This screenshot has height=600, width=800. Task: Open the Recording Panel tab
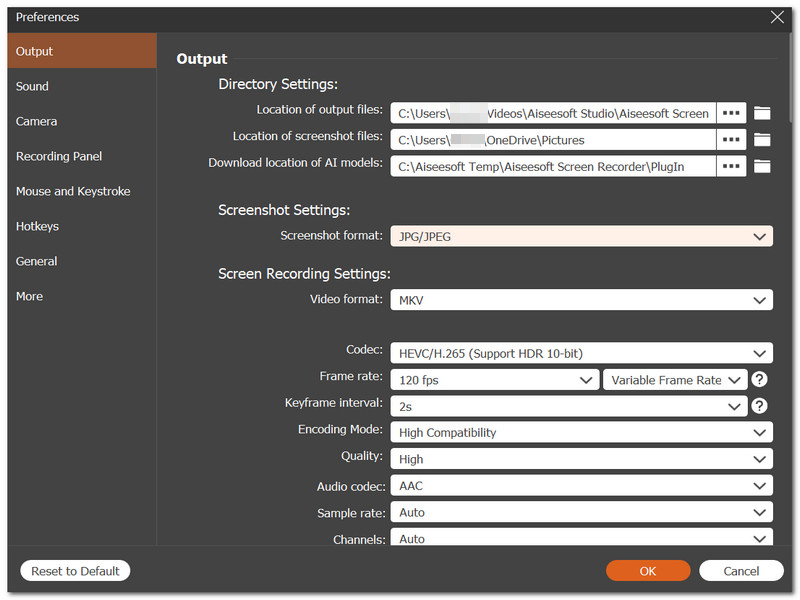pos(82,156)
